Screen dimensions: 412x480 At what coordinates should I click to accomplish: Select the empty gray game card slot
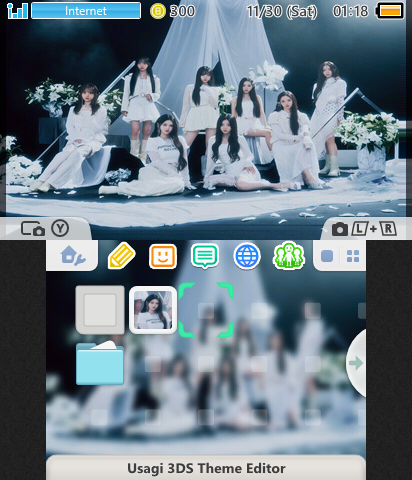(x=100, y=310)
